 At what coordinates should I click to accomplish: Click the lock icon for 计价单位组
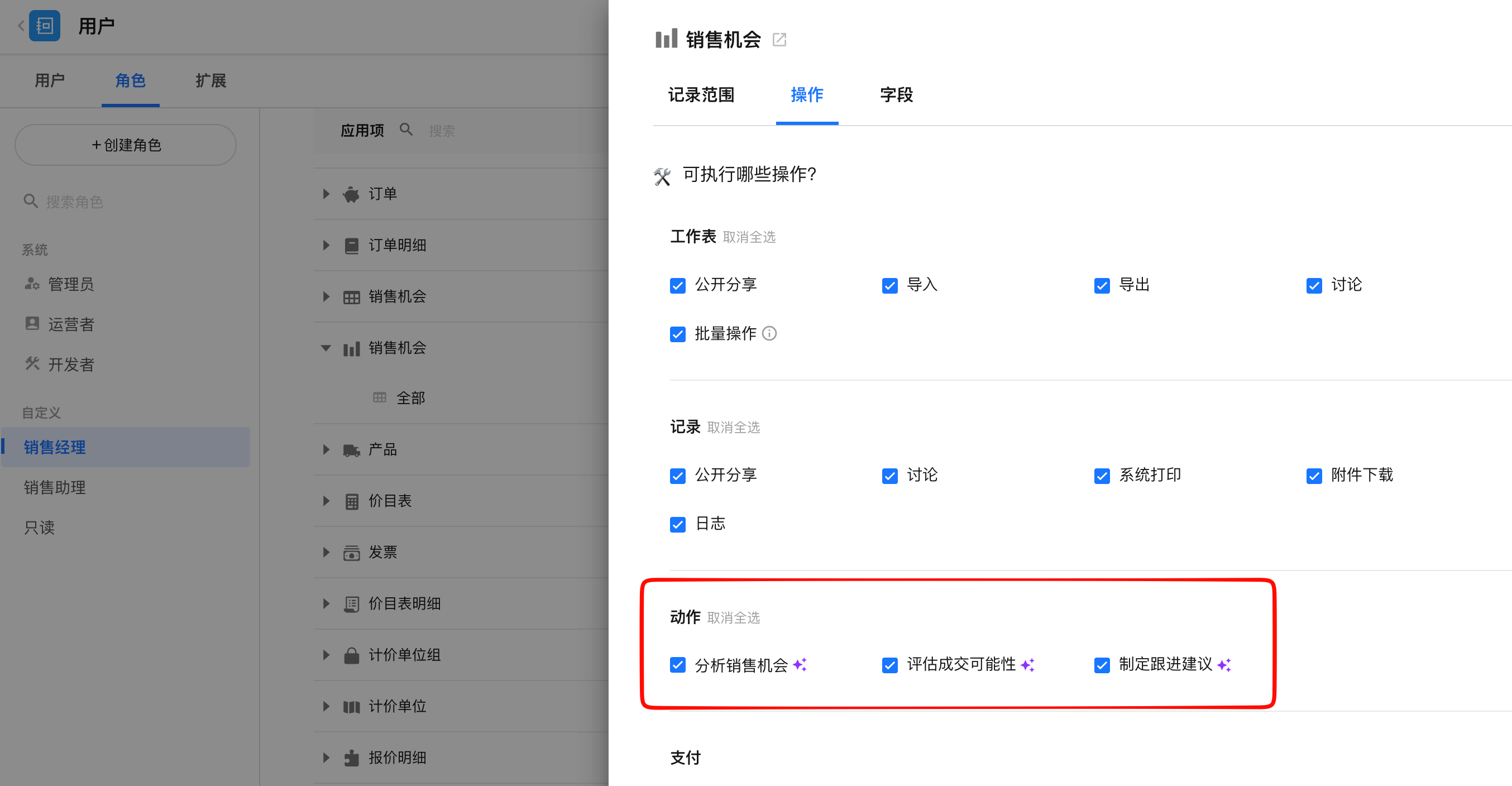(351, 655)
